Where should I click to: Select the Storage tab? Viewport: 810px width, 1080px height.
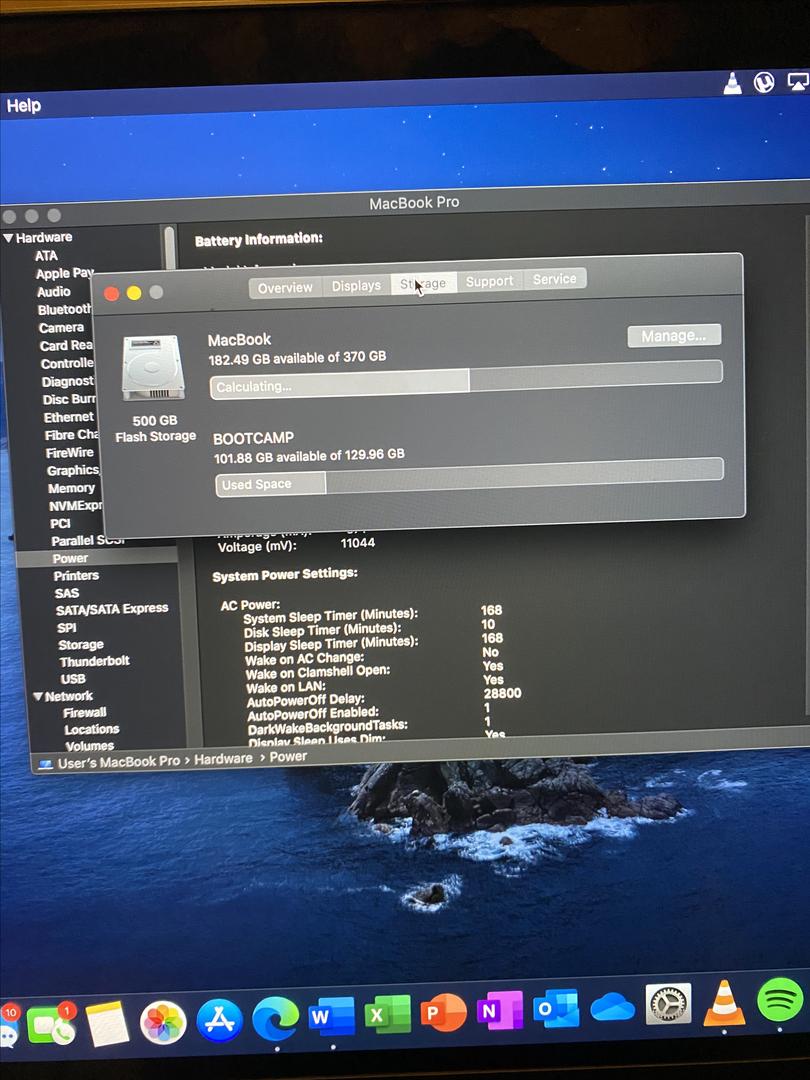(423, 283)
